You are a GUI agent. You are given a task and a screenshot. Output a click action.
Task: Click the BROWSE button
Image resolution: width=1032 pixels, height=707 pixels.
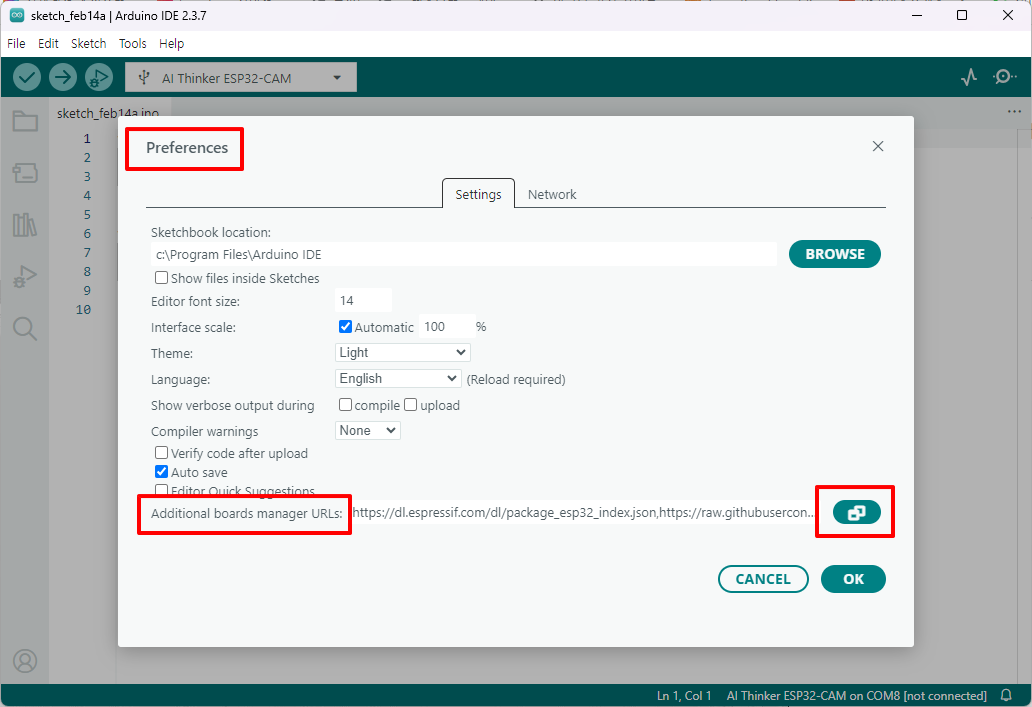click(835, 254)
